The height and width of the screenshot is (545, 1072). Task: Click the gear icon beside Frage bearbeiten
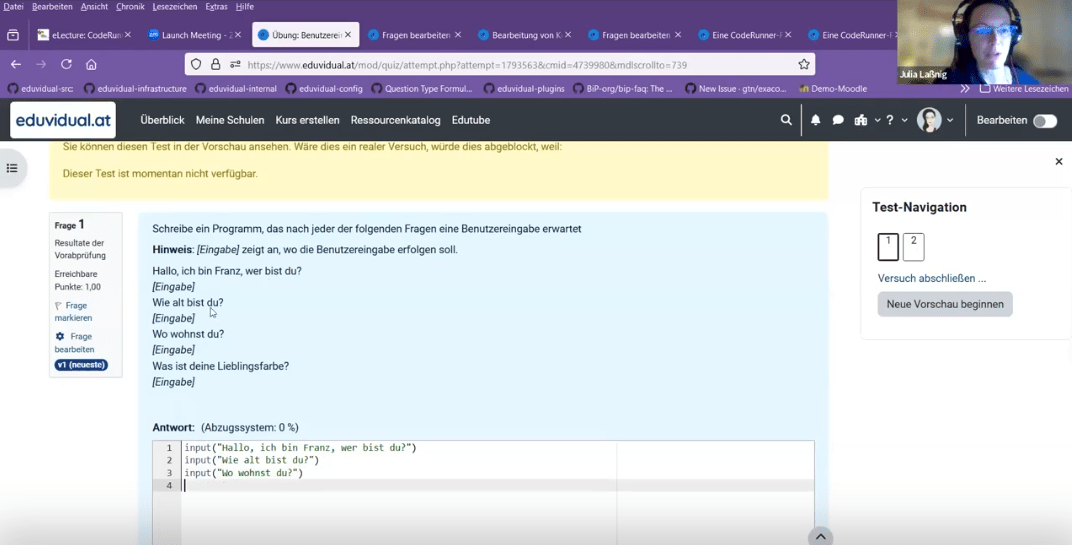pyautogui.click(x=60, y=337)
